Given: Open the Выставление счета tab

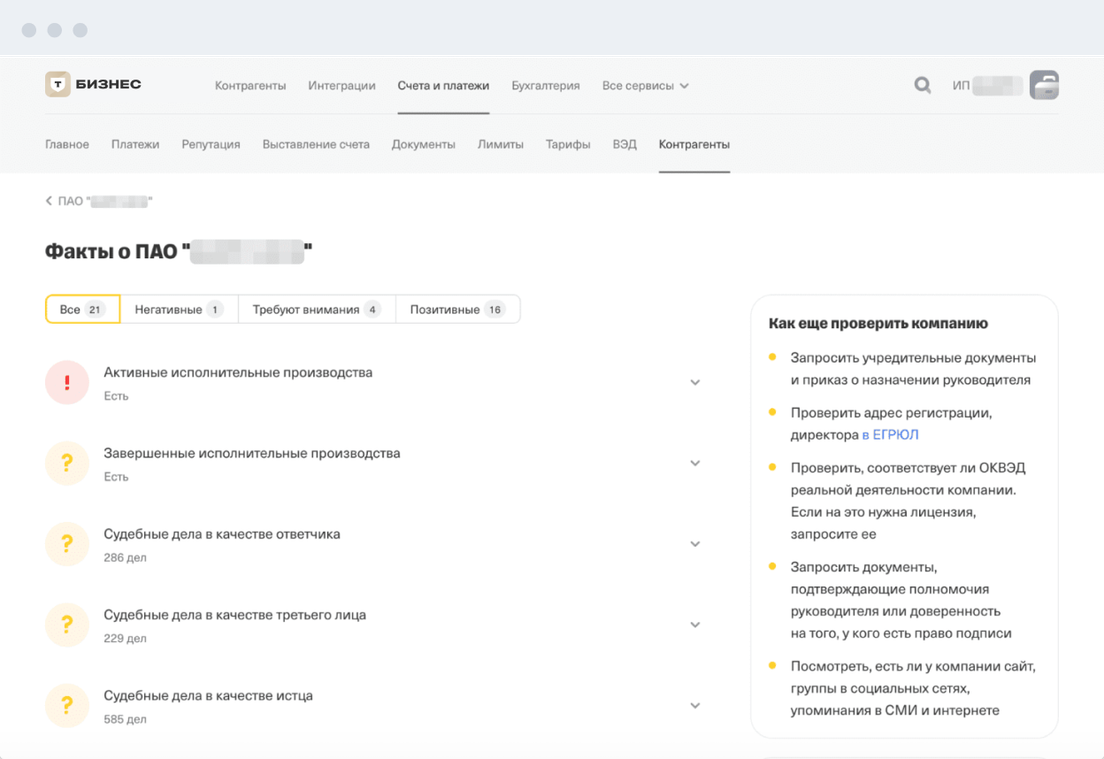Looking at the screenshot, I should tap(316, 144).
